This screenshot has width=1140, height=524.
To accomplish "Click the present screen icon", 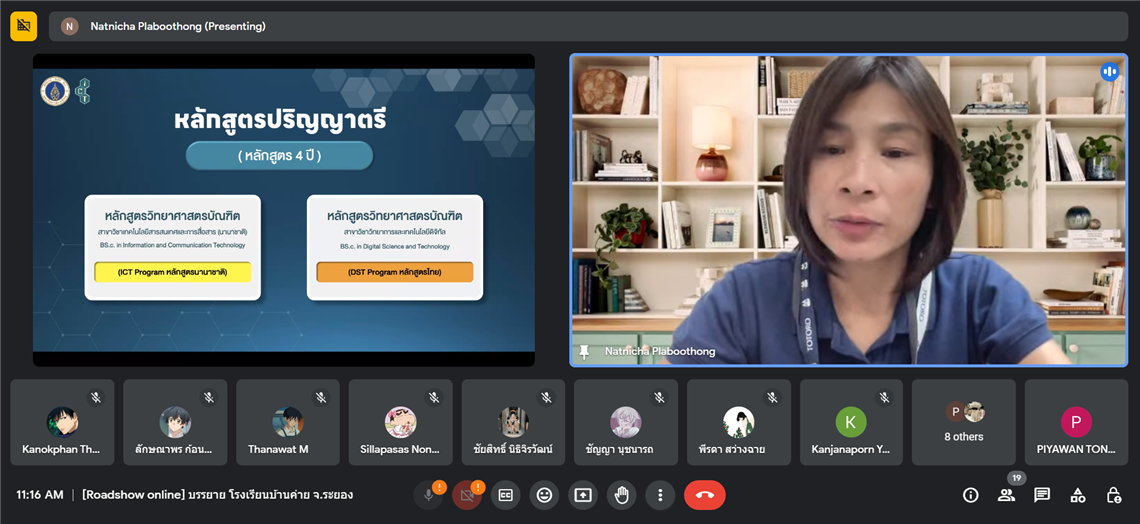I will [x=583, y=495].
